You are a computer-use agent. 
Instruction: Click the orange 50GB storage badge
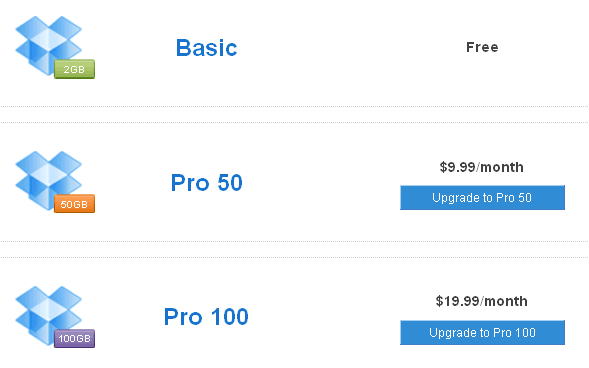[x=74, y=204]
